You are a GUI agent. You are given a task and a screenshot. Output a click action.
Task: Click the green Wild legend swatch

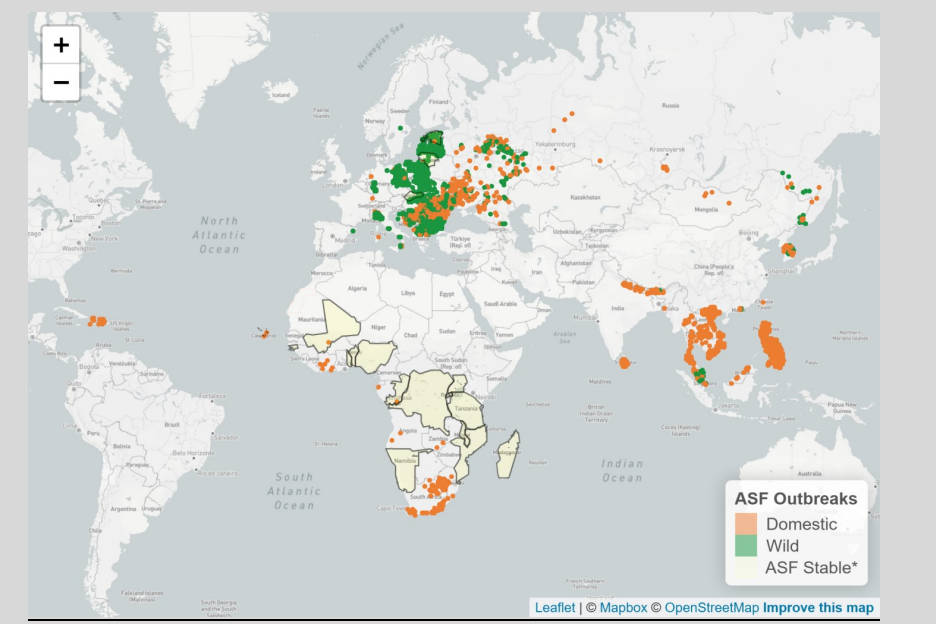[746, 546]
